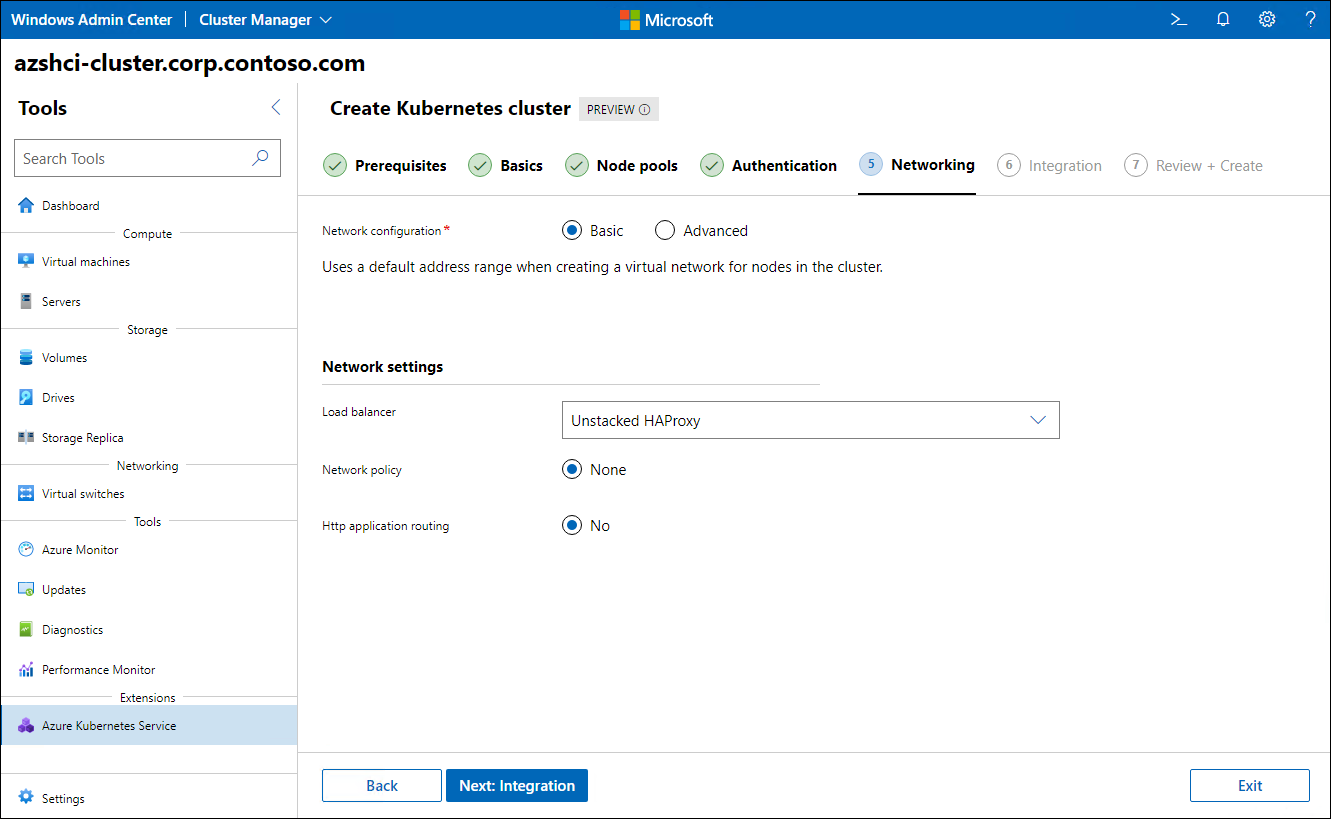Click the Next: Integration button
The image size is (1331, 819).
pyautogui.click(x=517, y=785)
